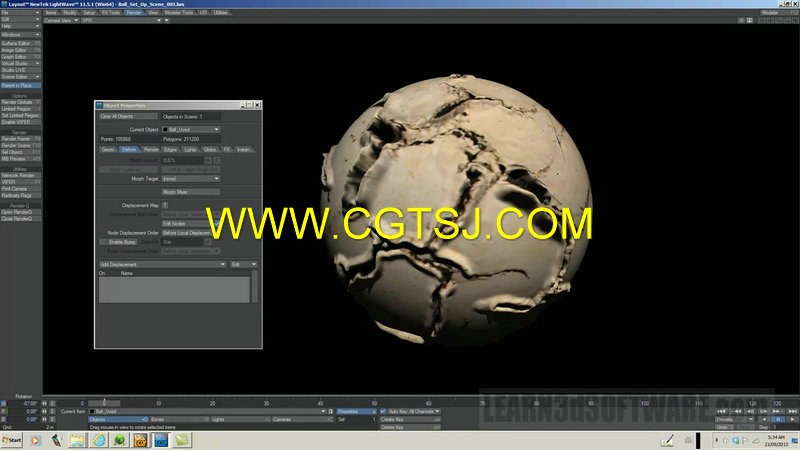800x450 pixels.
Task: Click the Delete Key button
Action: pyautogui.click(x=410, y=427)
